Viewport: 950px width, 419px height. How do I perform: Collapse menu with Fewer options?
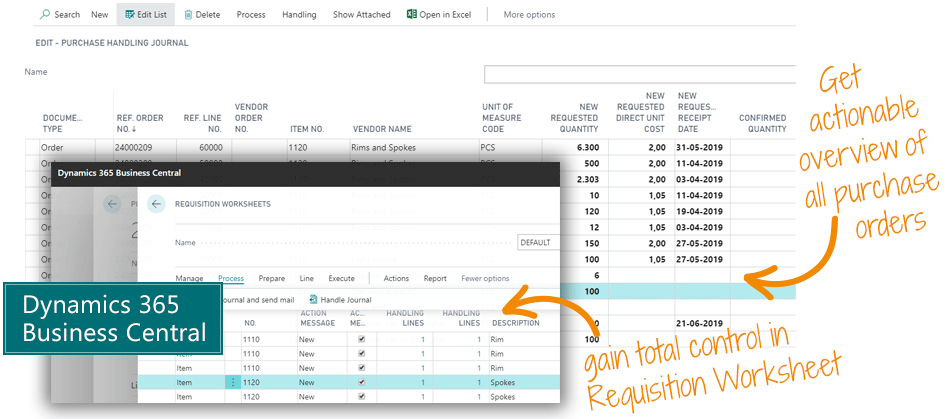[x=485, y=279]
